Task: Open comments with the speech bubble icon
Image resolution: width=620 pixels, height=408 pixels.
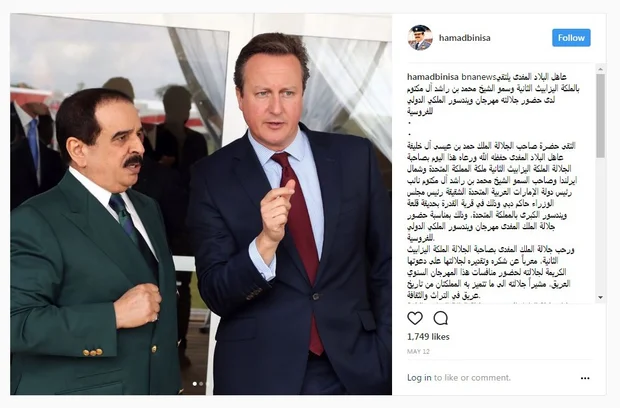Action: click(440, 318)
